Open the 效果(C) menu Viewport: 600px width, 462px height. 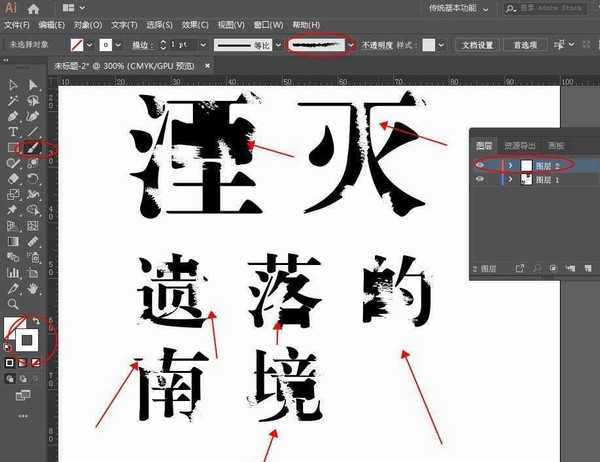point(195,25)
